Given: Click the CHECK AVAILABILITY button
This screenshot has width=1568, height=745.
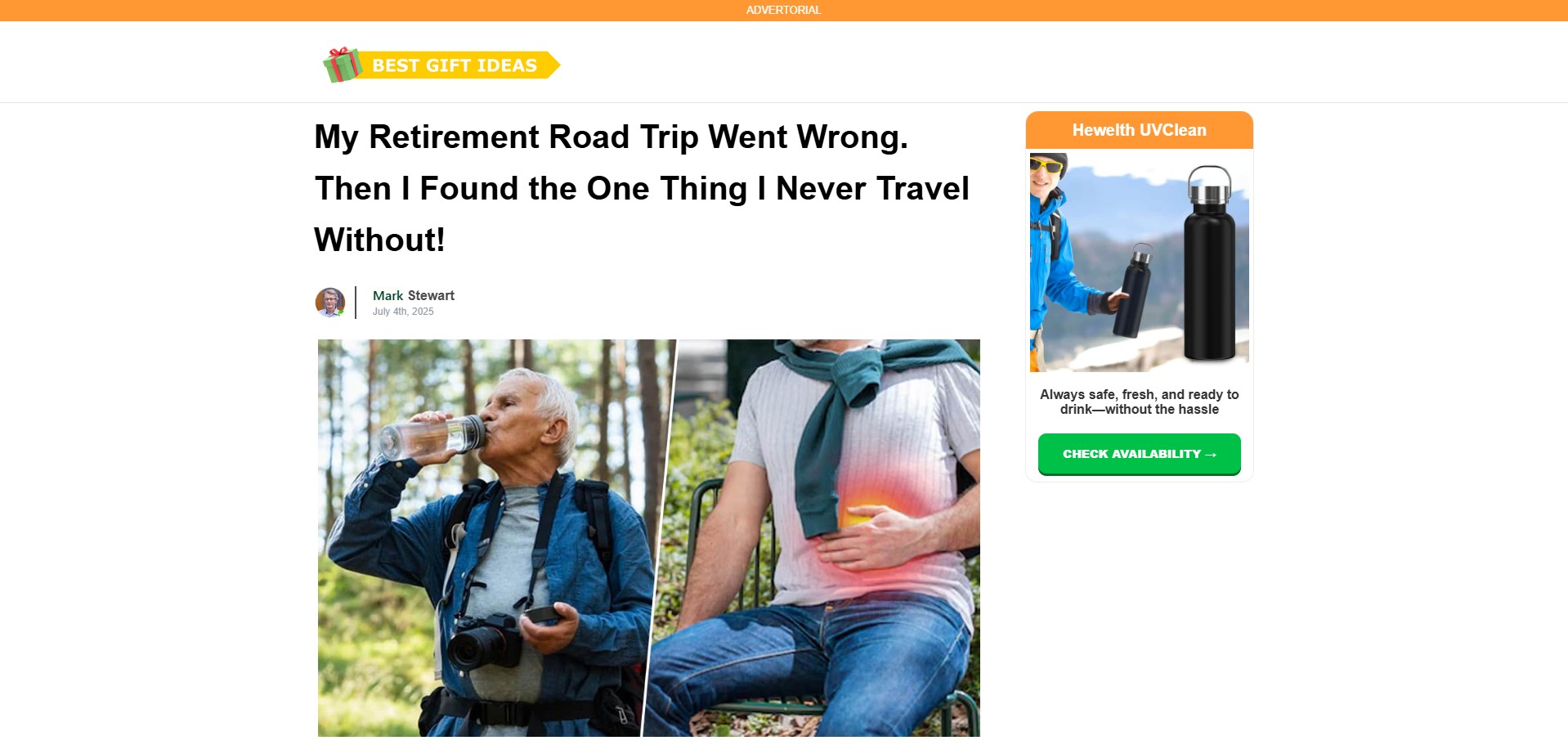Looking at the screenshot, I should pyautogui.click(x=1139, y=454).
